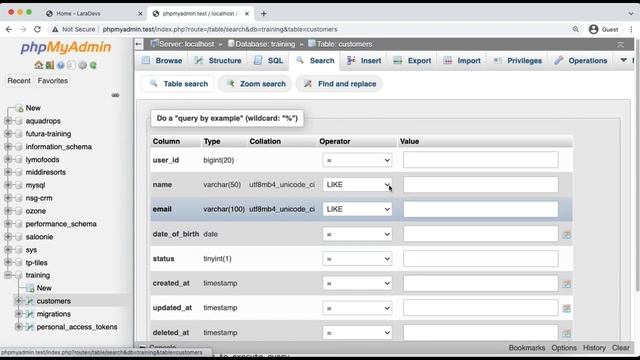
Task: Open new browser tab
Action: pyautogui.click(x=264, y=13)
